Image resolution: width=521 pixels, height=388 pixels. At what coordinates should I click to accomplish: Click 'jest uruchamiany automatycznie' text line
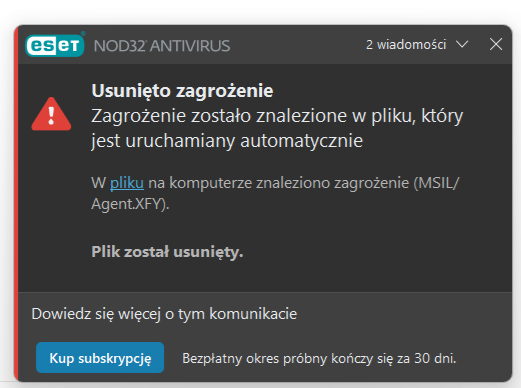point(227,141)
